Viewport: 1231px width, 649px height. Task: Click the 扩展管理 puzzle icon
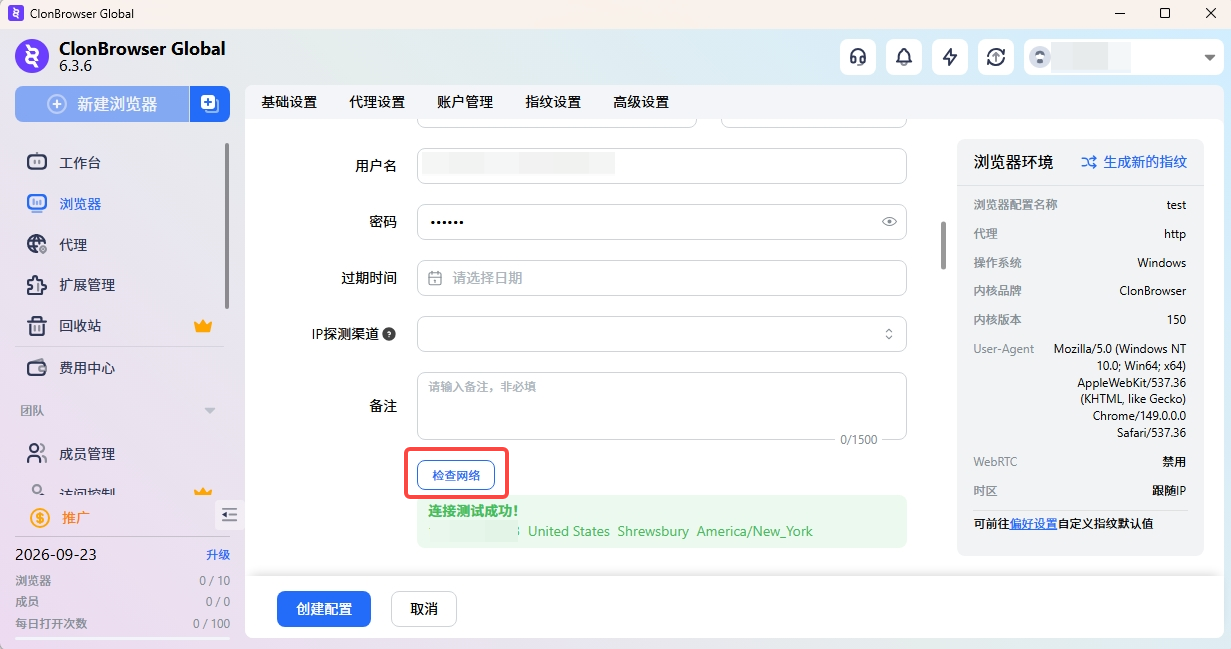(x=37, y=285)
